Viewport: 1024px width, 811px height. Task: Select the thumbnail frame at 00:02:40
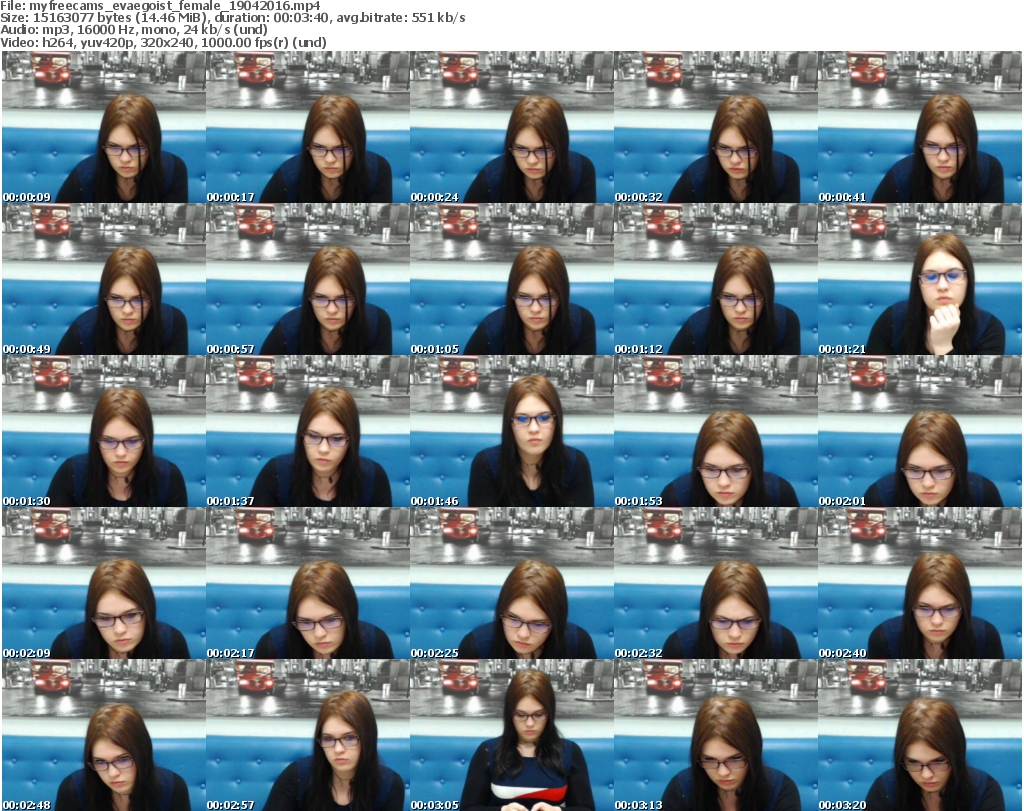pos(920,583)
